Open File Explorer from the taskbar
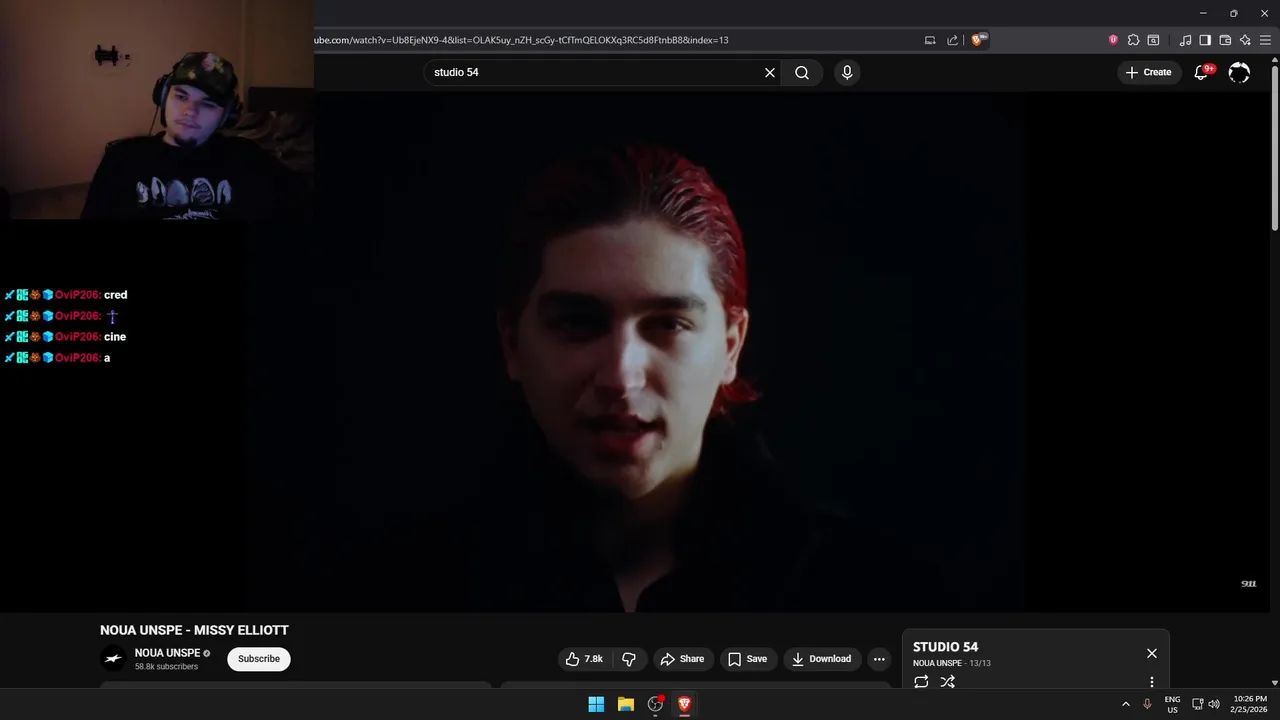This screenshot has width=1280, height=720. pos(626,704)
